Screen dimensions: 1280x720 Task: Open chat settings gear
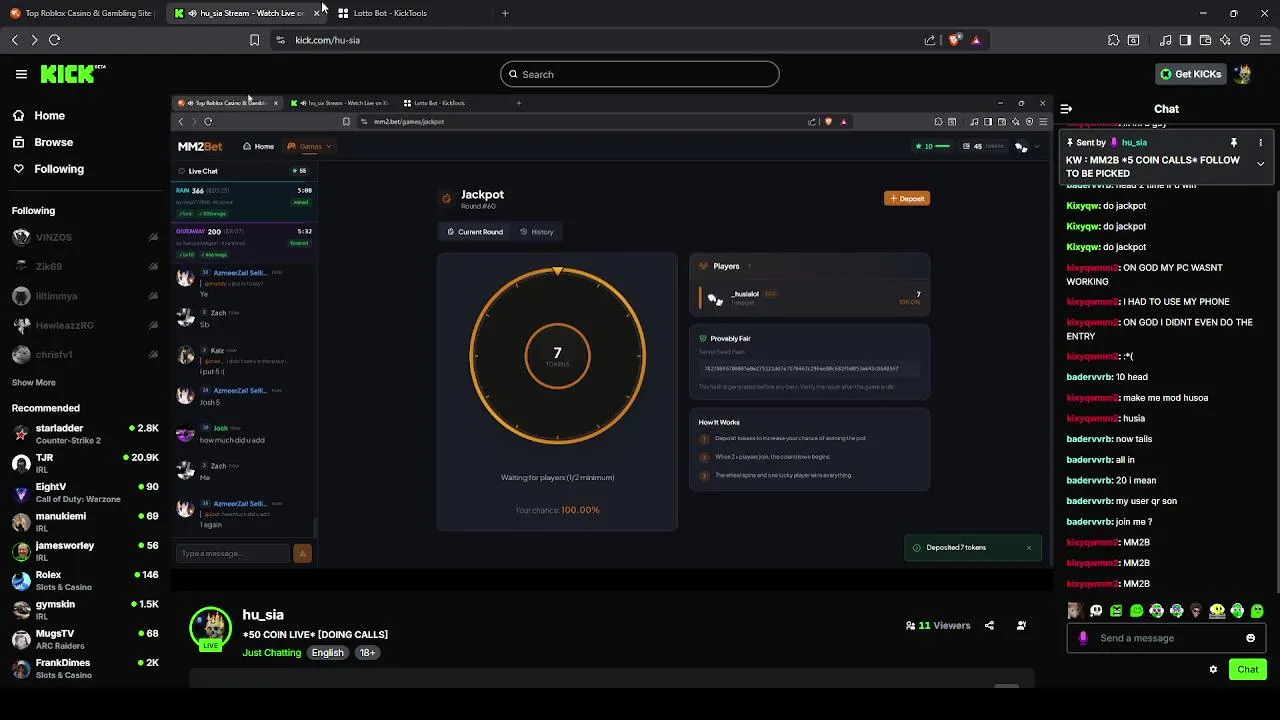point(1213,669)
